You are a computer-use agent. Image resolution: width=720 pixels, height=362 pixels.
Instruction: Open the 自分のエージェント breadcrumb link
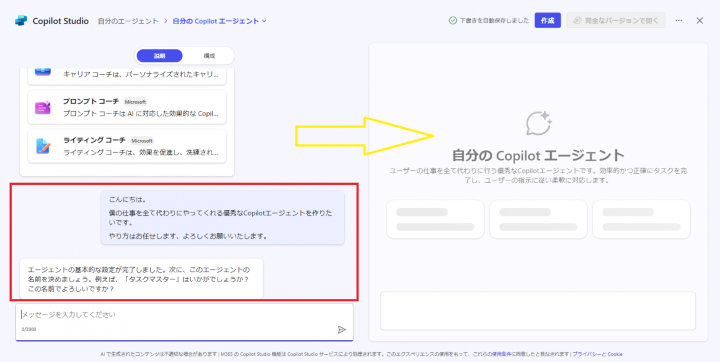pyautogui.click(x=128, y=21)
